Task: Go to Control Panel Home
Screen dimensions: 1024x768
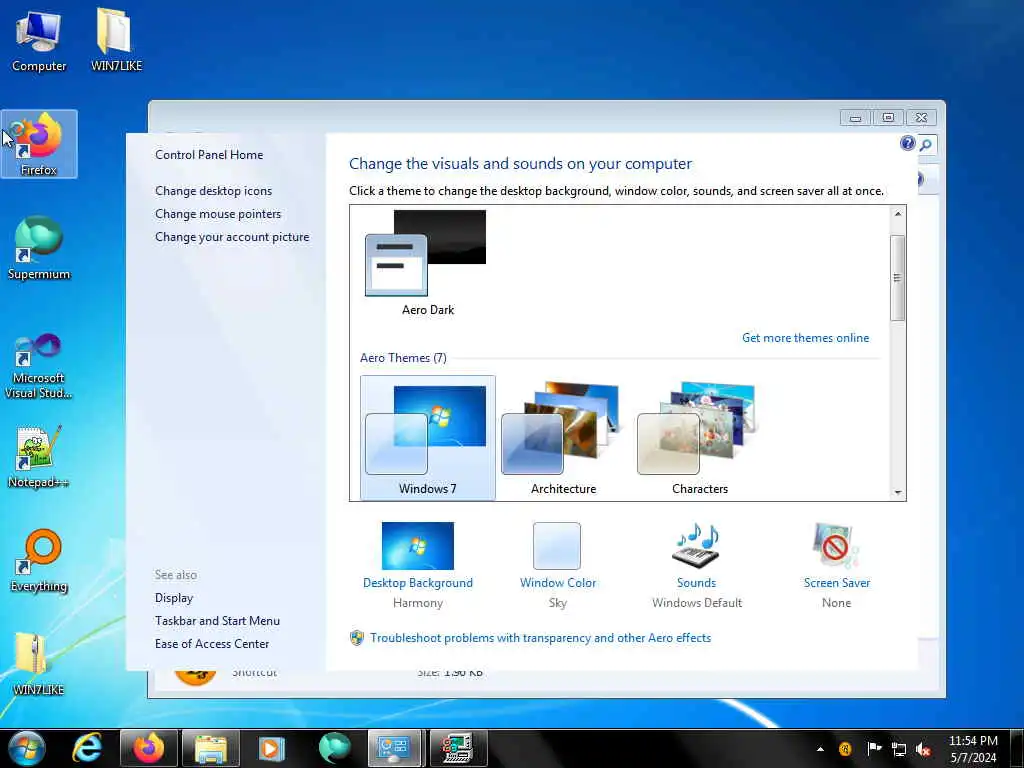Action: [x=209, y=155]
